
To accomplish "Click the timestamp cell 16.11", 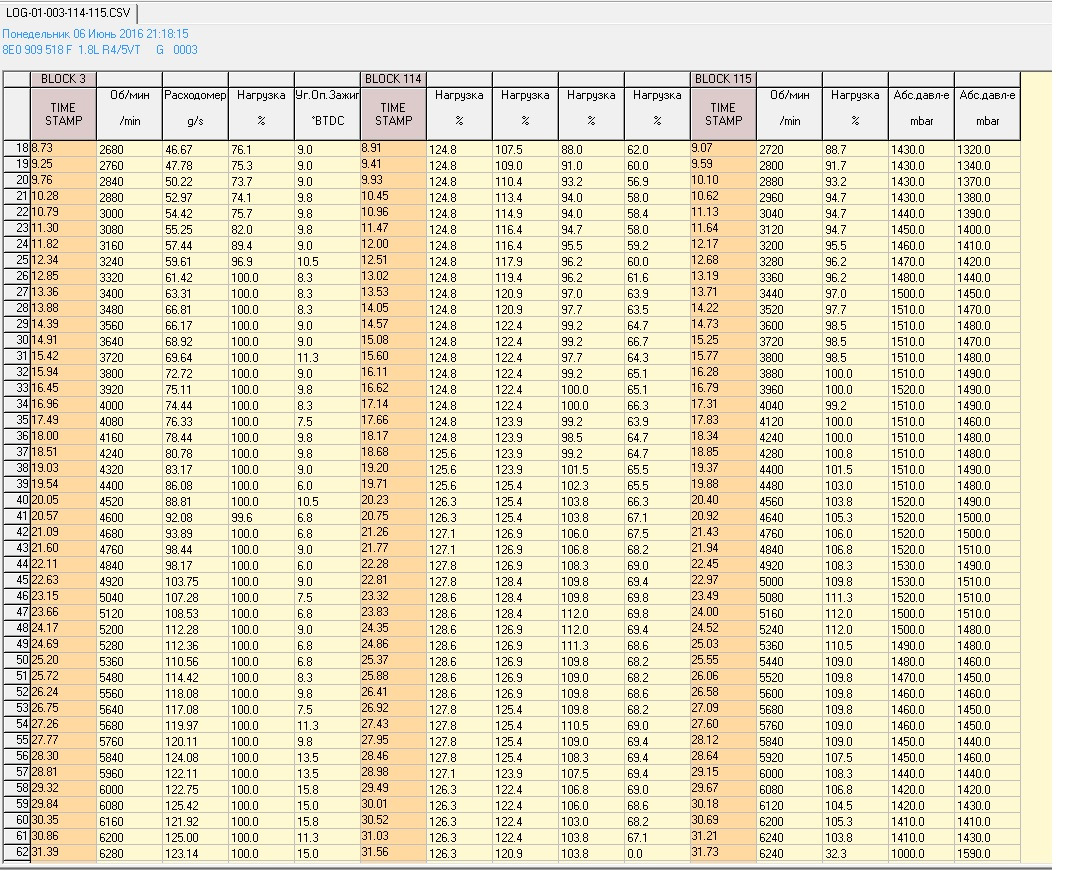I will 394,373.
